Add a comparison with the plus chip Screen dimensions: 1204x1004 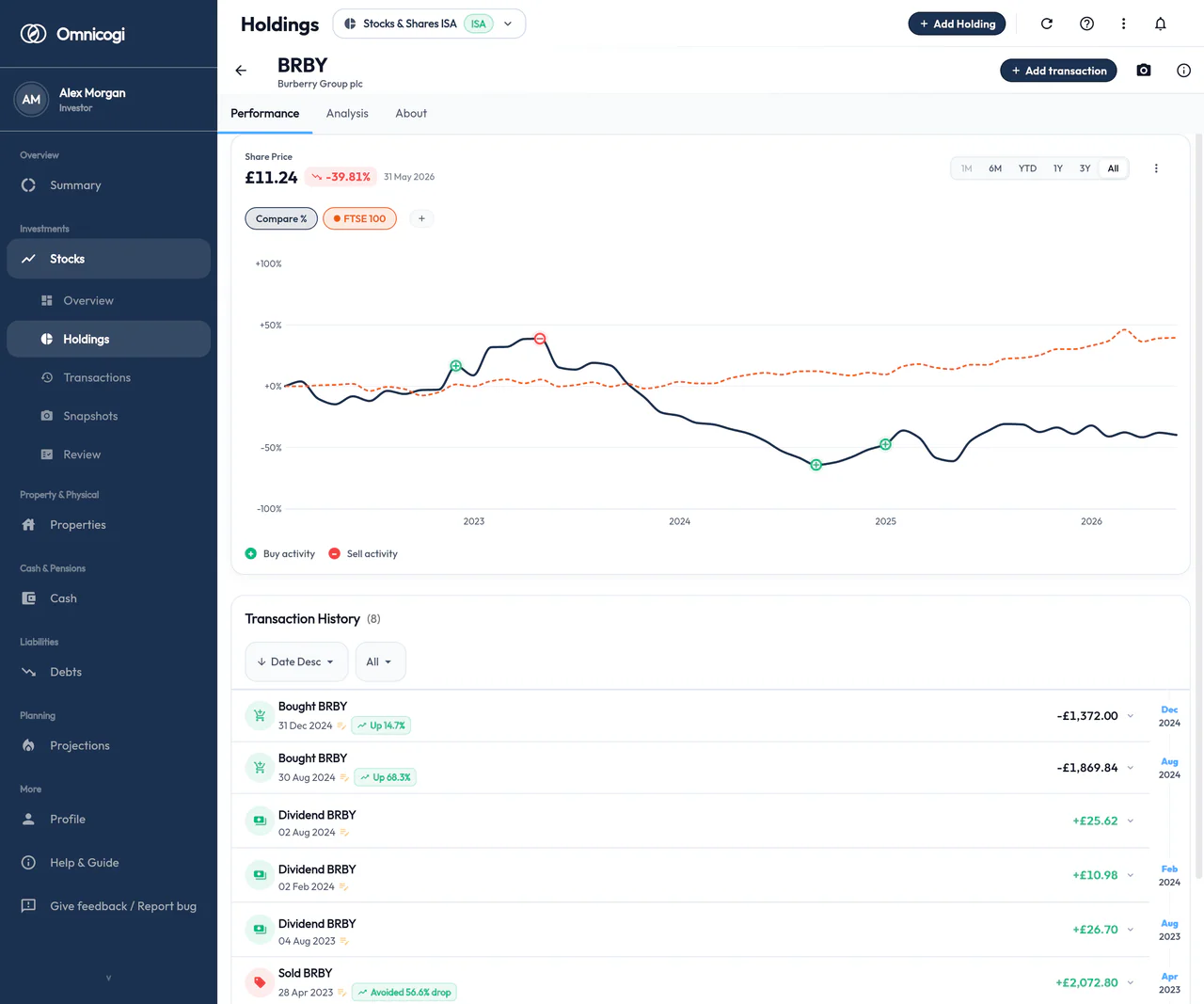(x=421, y=219)
